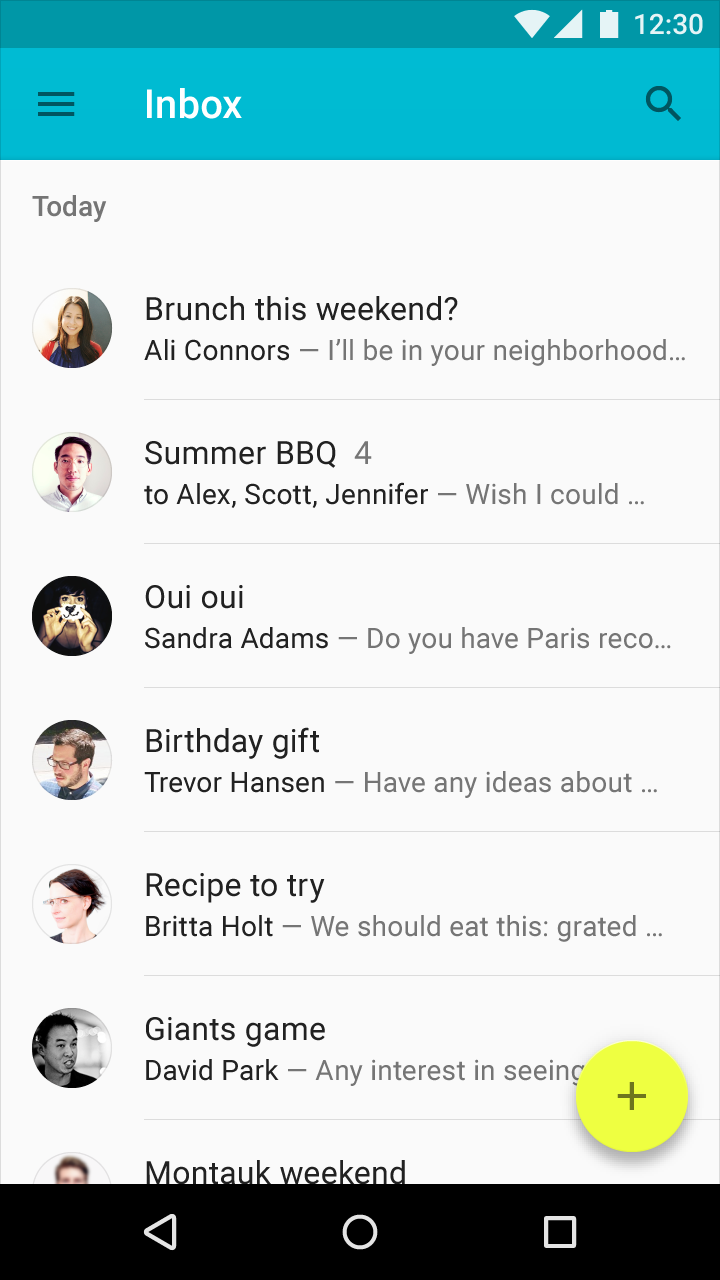Image resolution: width=720 pixels, height=1280 pixels.
Task: Tap Britta Holt's profile avatar
Action: point(72,904)
